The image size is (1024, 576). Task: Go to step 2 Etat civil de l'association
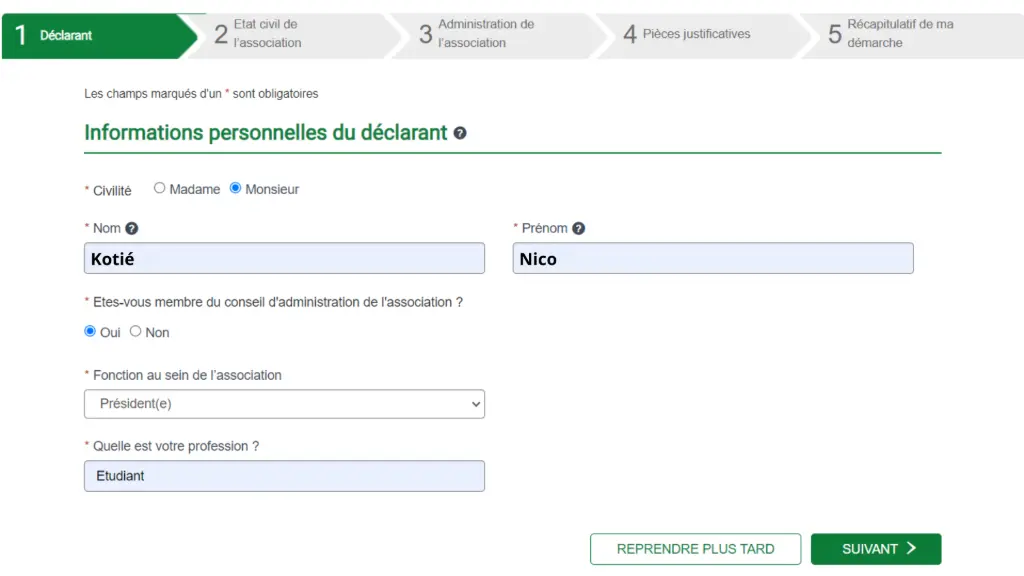pos(290,34)
